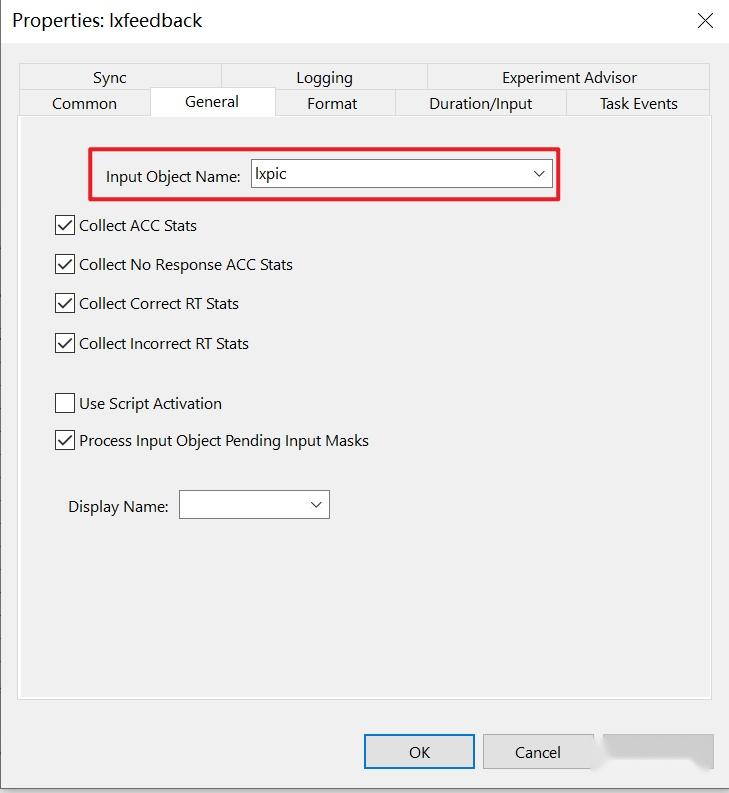The image size is (729, 793).
Task: Go to the Common tab
Action: pos(84,103)
